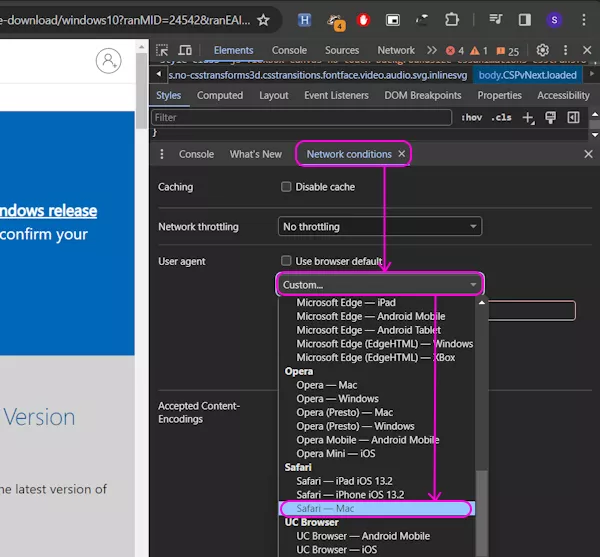Click the new style rule plus icon

pyautogui.click(x=528, y=117)
